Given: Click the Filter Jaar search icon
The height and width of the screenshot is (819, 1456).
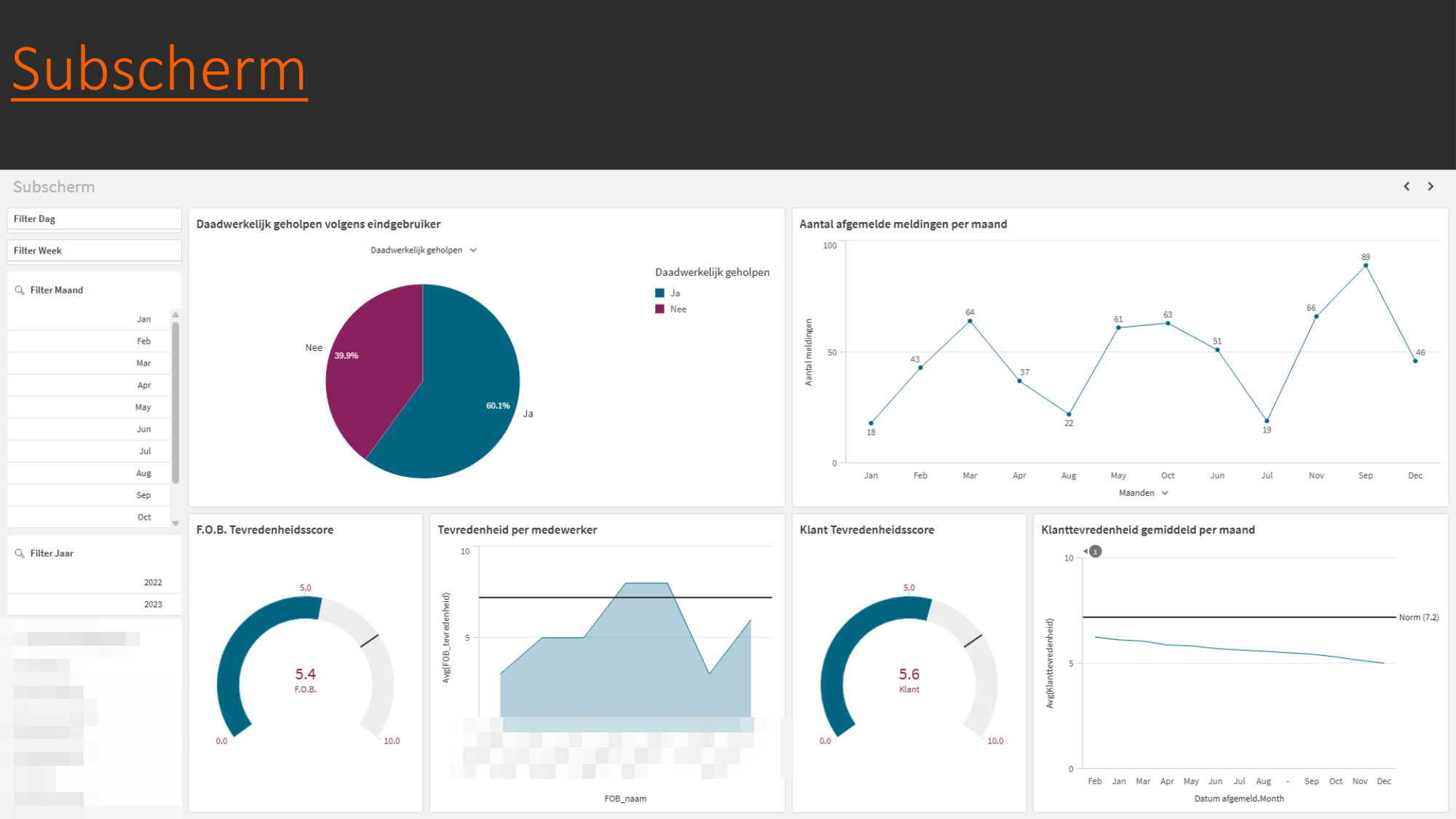Looking at the screenshot, I should [20, 553].
